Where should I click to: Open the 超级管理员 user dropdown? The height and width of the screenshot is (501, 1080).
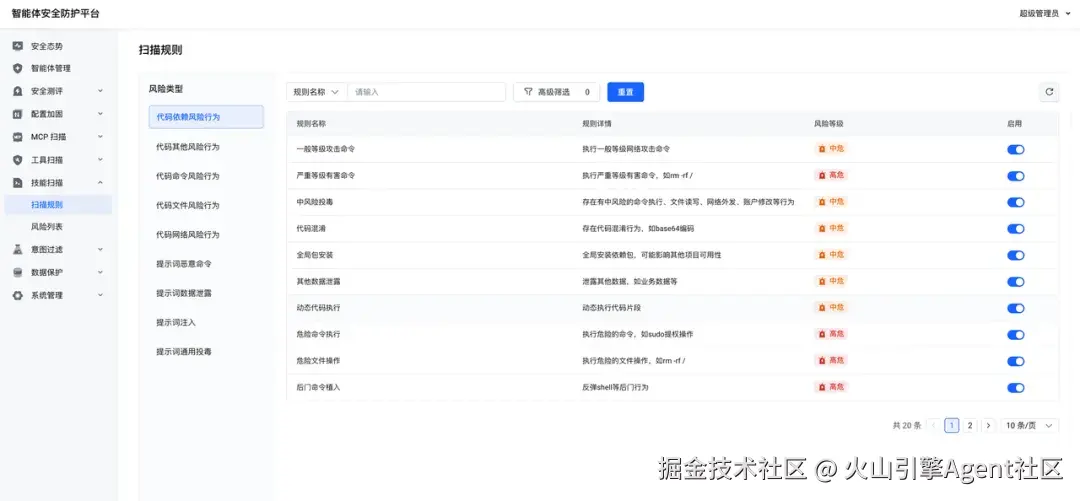click(x=1044, y=13)
